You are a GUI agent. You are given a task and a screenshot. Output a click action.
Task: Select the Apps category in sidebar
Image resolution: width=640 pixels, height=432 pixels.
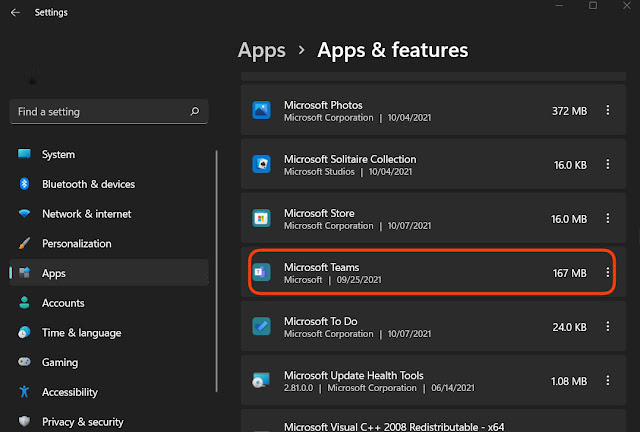(x=109, y=273)
